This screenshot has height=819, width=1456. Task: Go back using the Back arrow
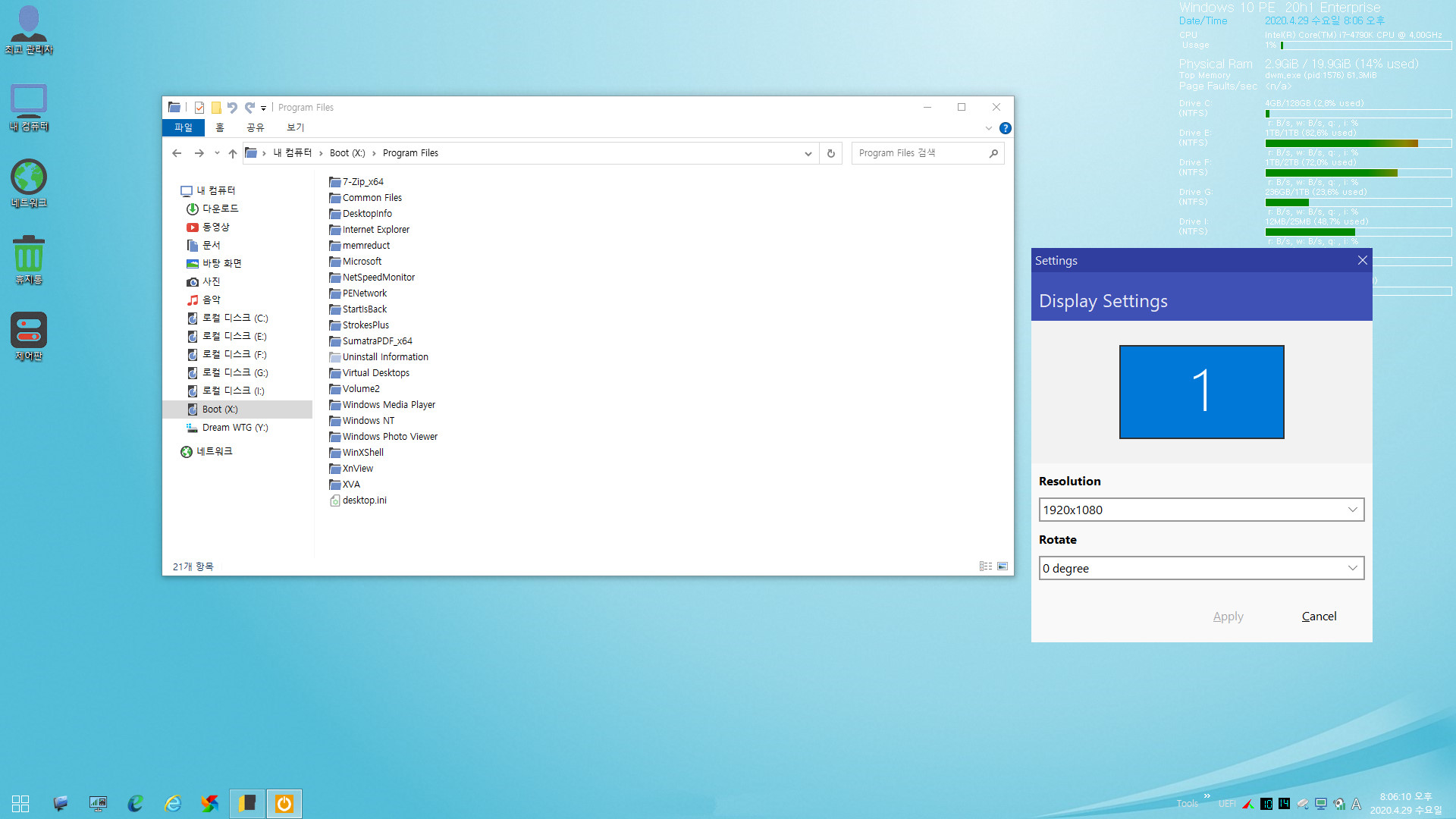click(177, 153)
